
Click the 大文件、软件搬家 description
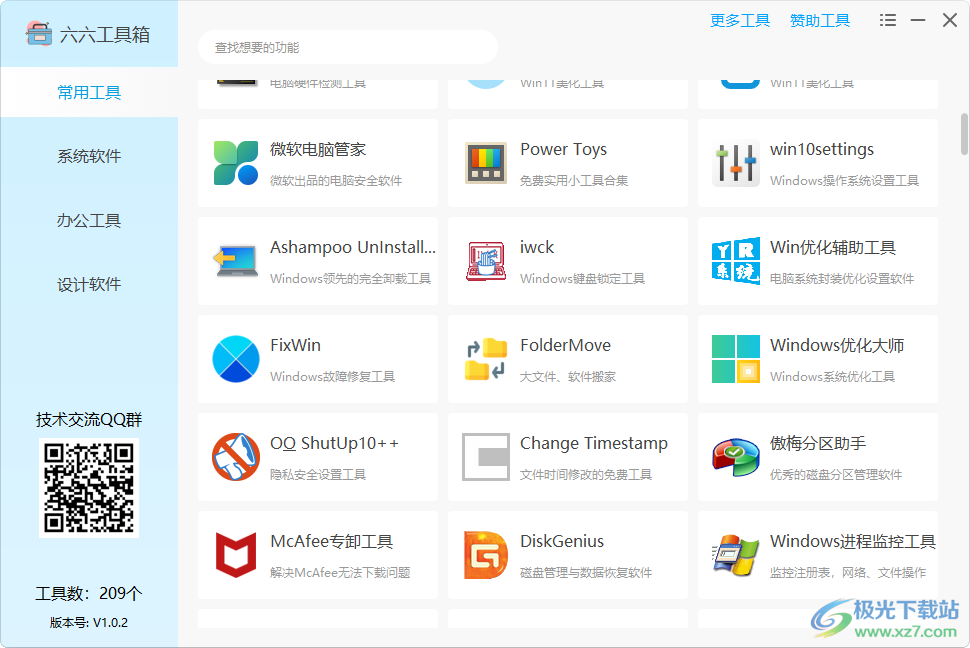568,376
